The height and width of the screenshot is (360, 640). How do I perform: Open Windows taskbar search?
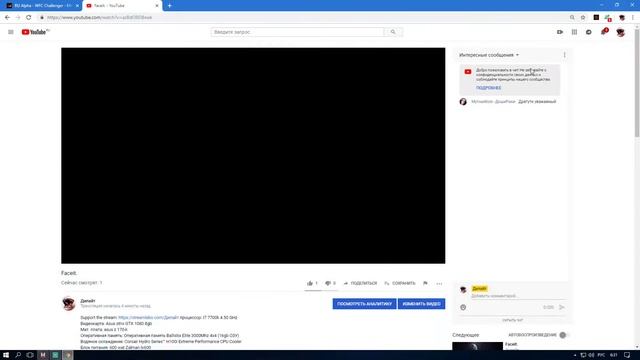click(18, 355)
